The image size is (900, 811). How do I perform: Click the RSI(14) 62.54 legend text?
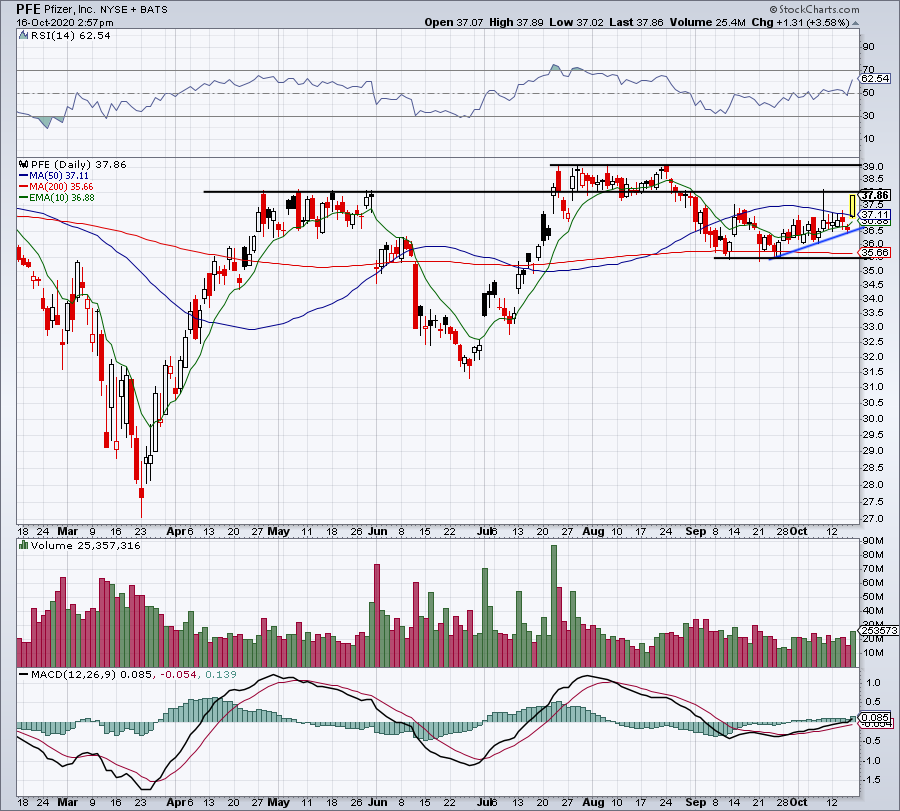(x=71, y=36)
